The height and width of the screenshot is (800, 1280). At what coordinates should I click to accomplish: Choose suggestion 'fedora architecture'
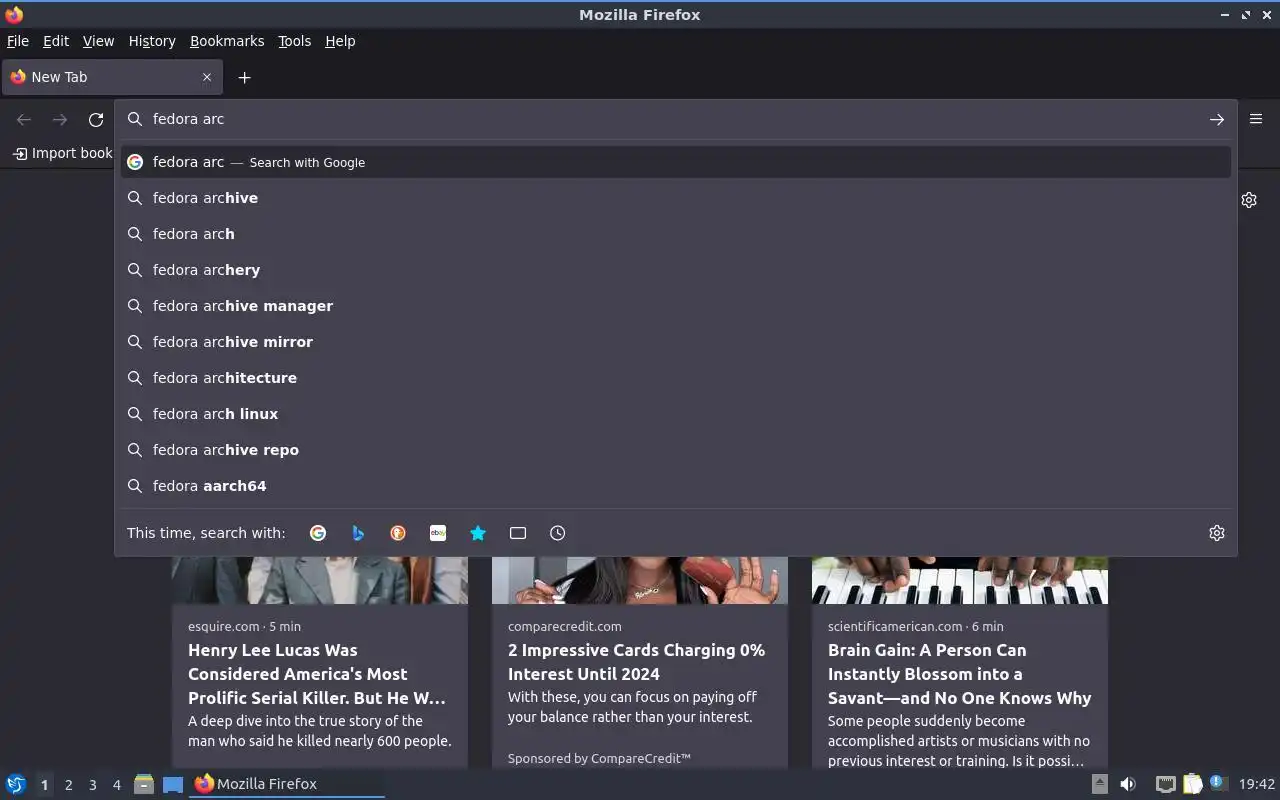pyautogui.click(x=676, y=378)
